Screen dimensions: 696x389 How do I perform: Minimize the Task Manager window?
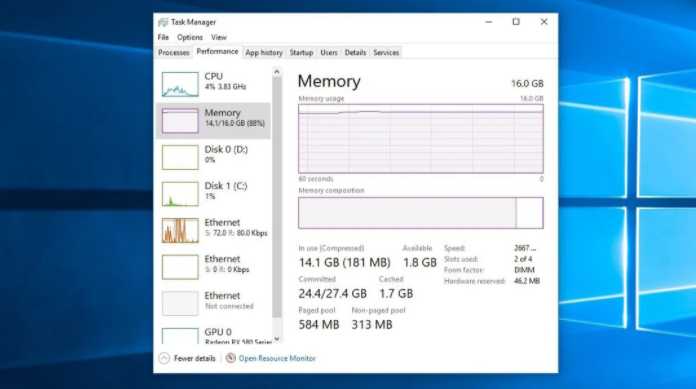489,22
